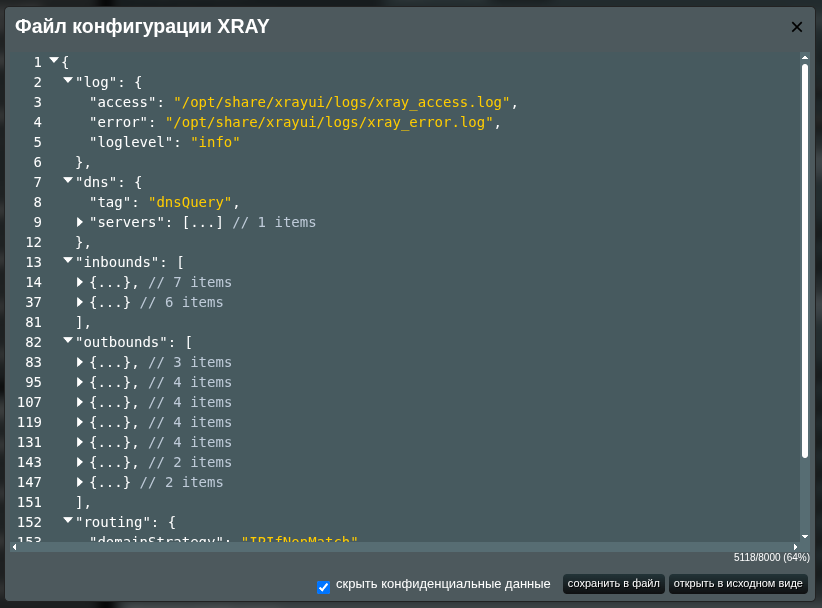Click the 'Файл конфигурации XRAY' title

(142, 26)
